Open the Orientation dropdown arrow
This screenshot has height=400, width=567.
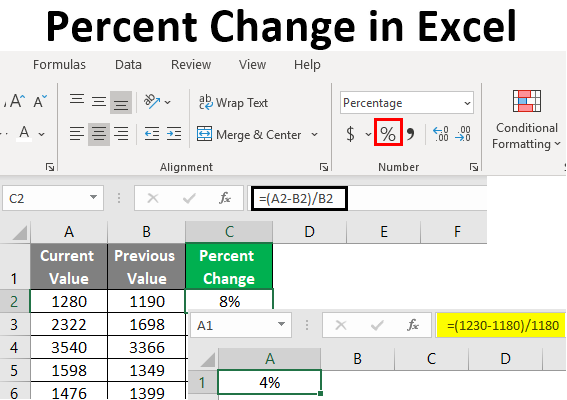tap(167, 102)
